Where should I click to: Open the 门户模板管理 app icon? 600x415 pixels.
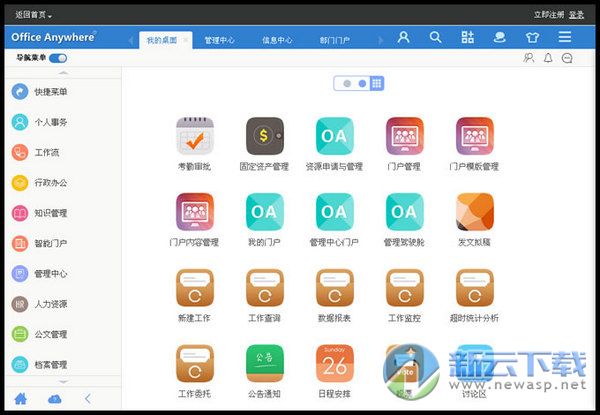[x=474, y=136]
